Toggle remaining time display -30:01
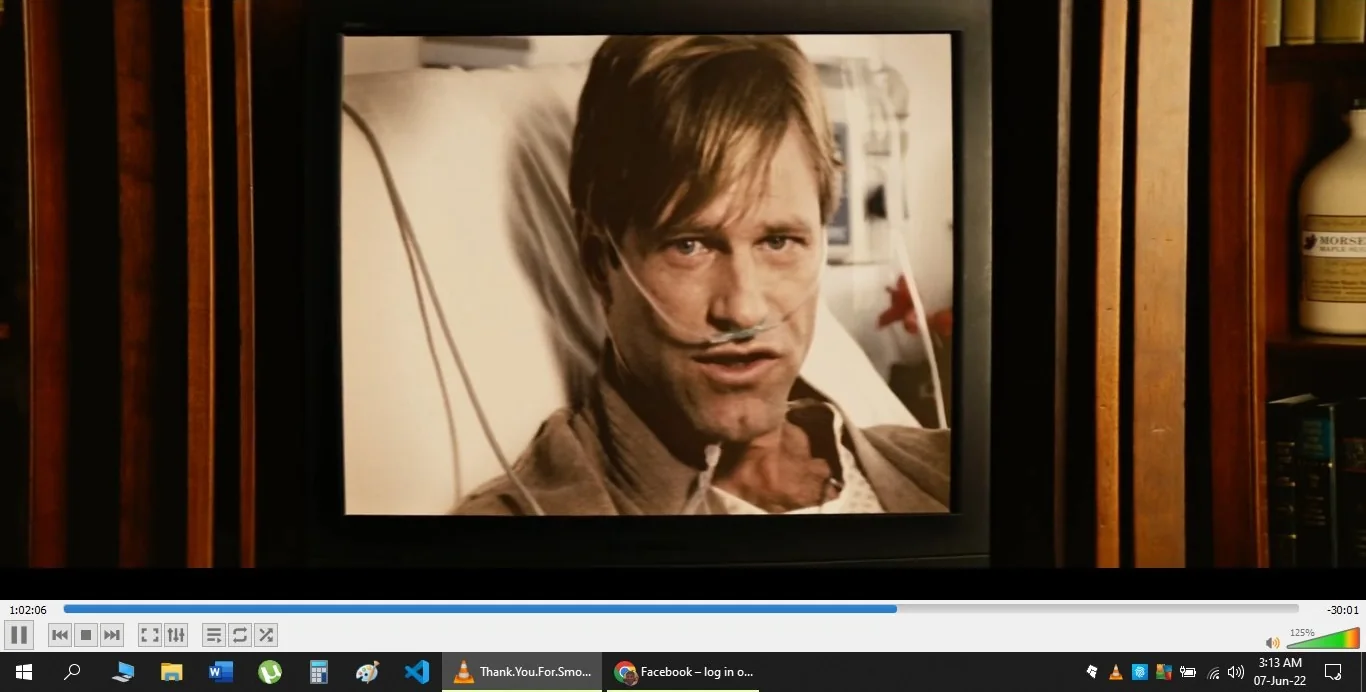 [x=1342, y=610]
